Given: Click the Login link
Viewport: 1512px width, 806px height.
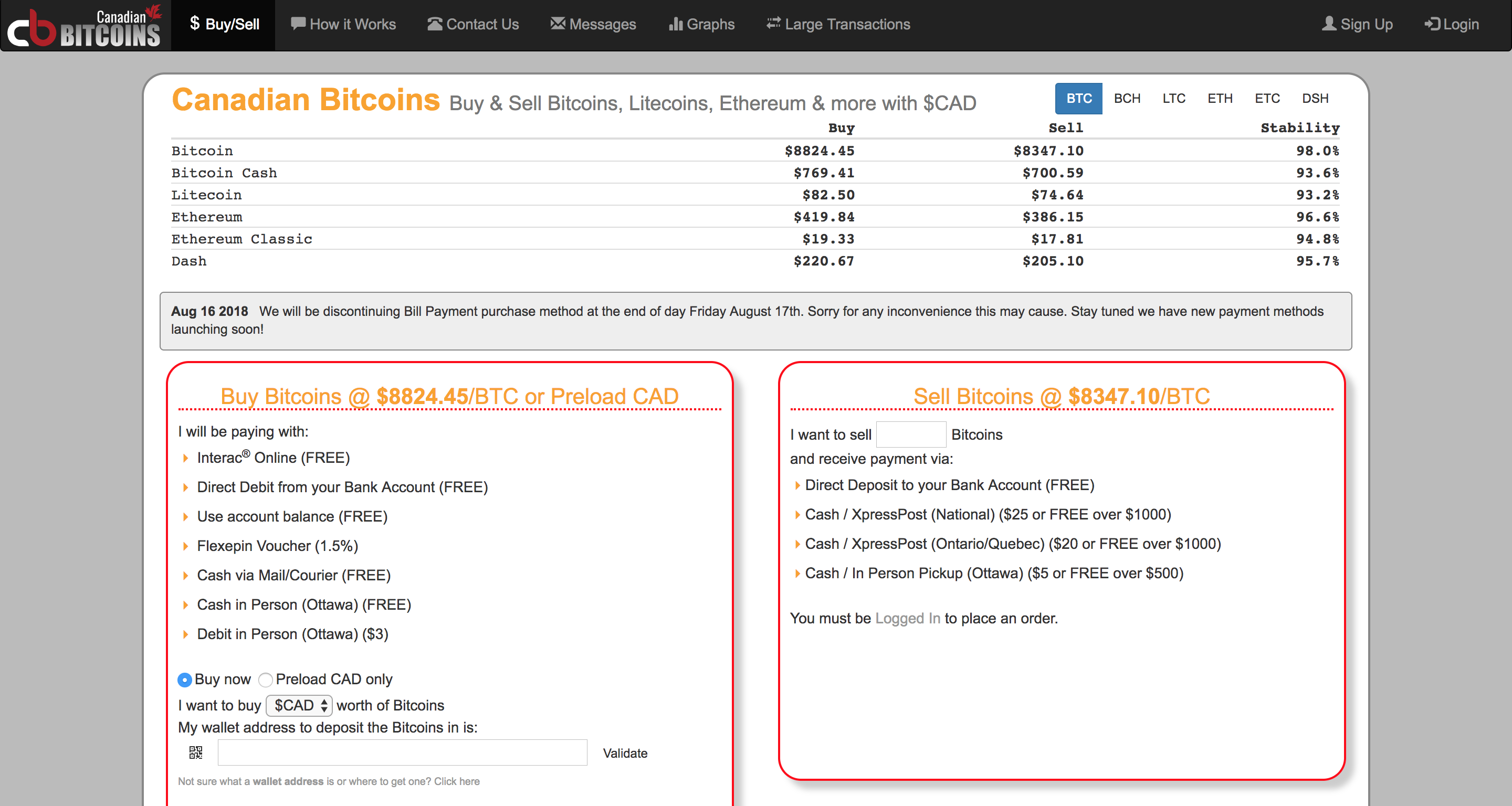Looking at the screenshot, I should [1452, 24].
